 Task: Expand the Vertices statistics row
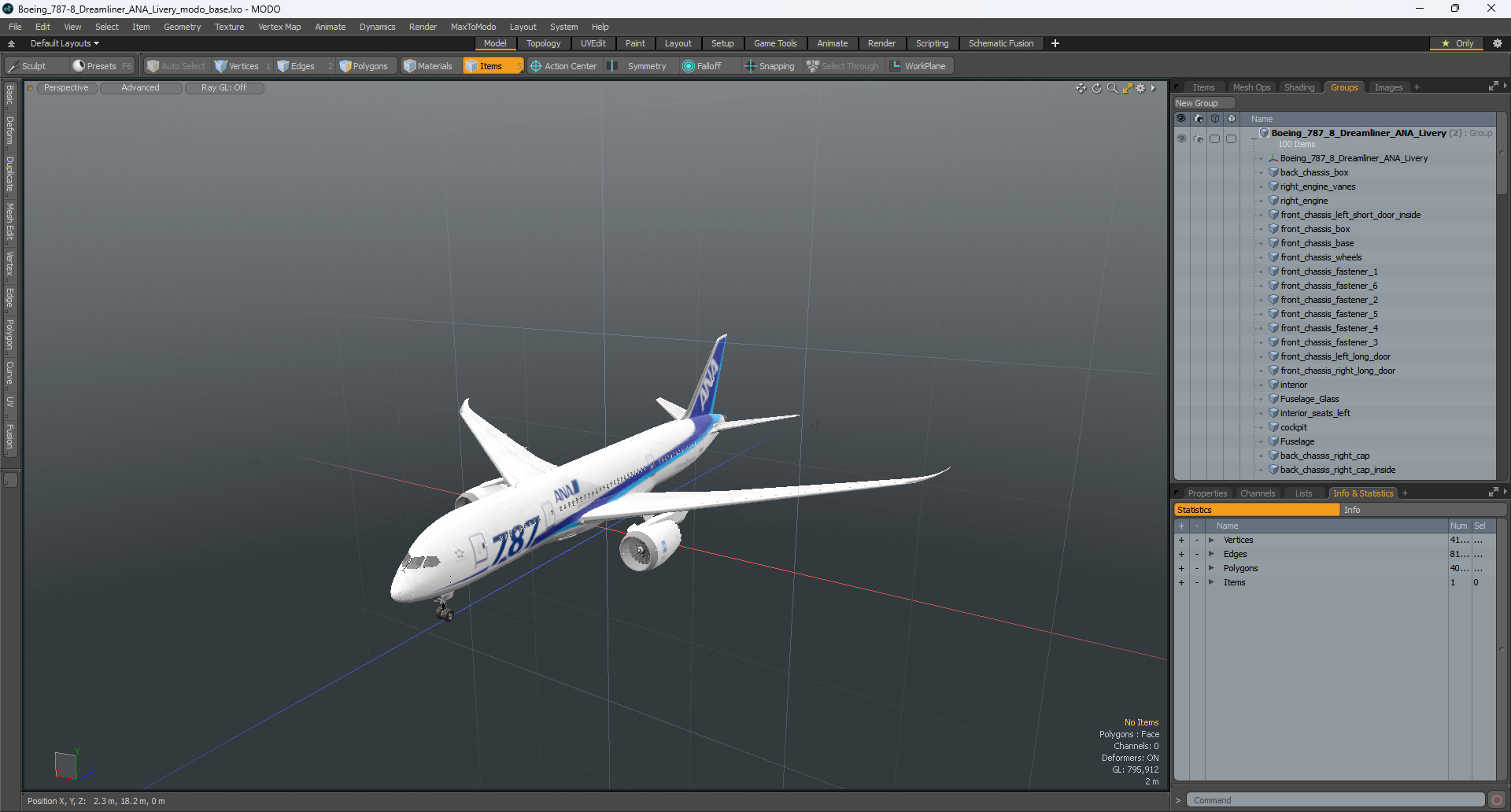coord(1211,540)
